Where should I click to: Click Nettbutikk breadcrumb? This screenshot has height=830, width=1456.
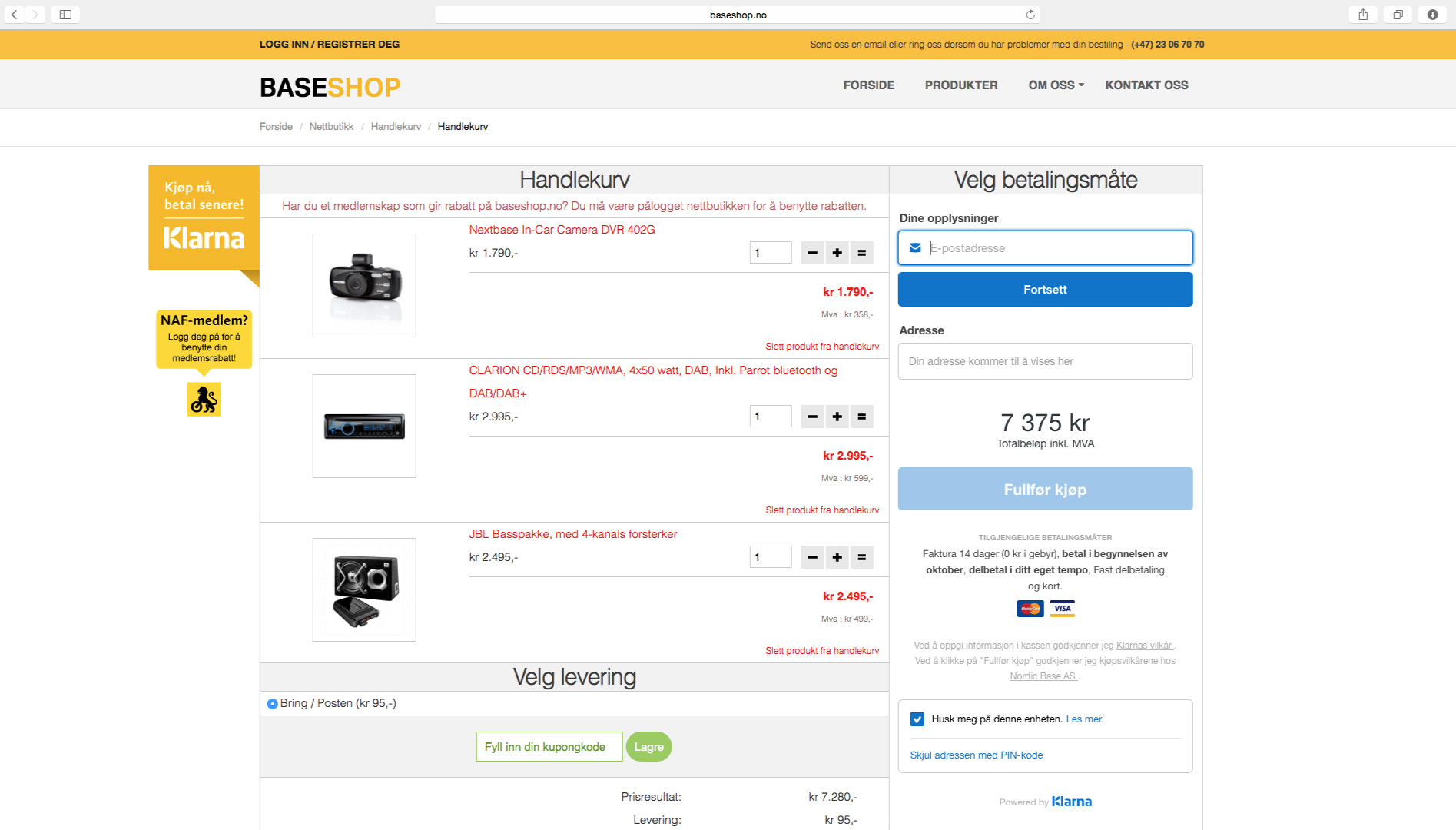pyautogui.click(x=331, y=127)
